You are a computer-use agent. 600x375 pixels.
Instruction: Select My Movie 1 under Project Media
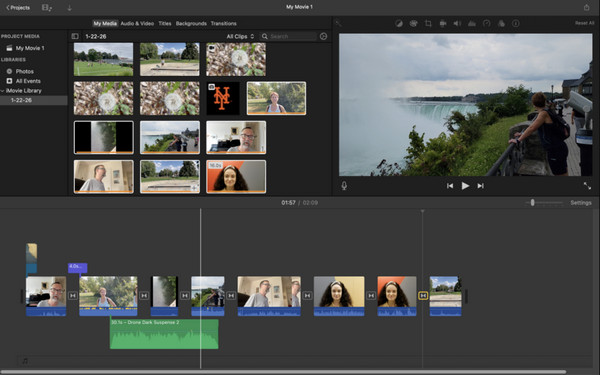(x=30, y=48)
